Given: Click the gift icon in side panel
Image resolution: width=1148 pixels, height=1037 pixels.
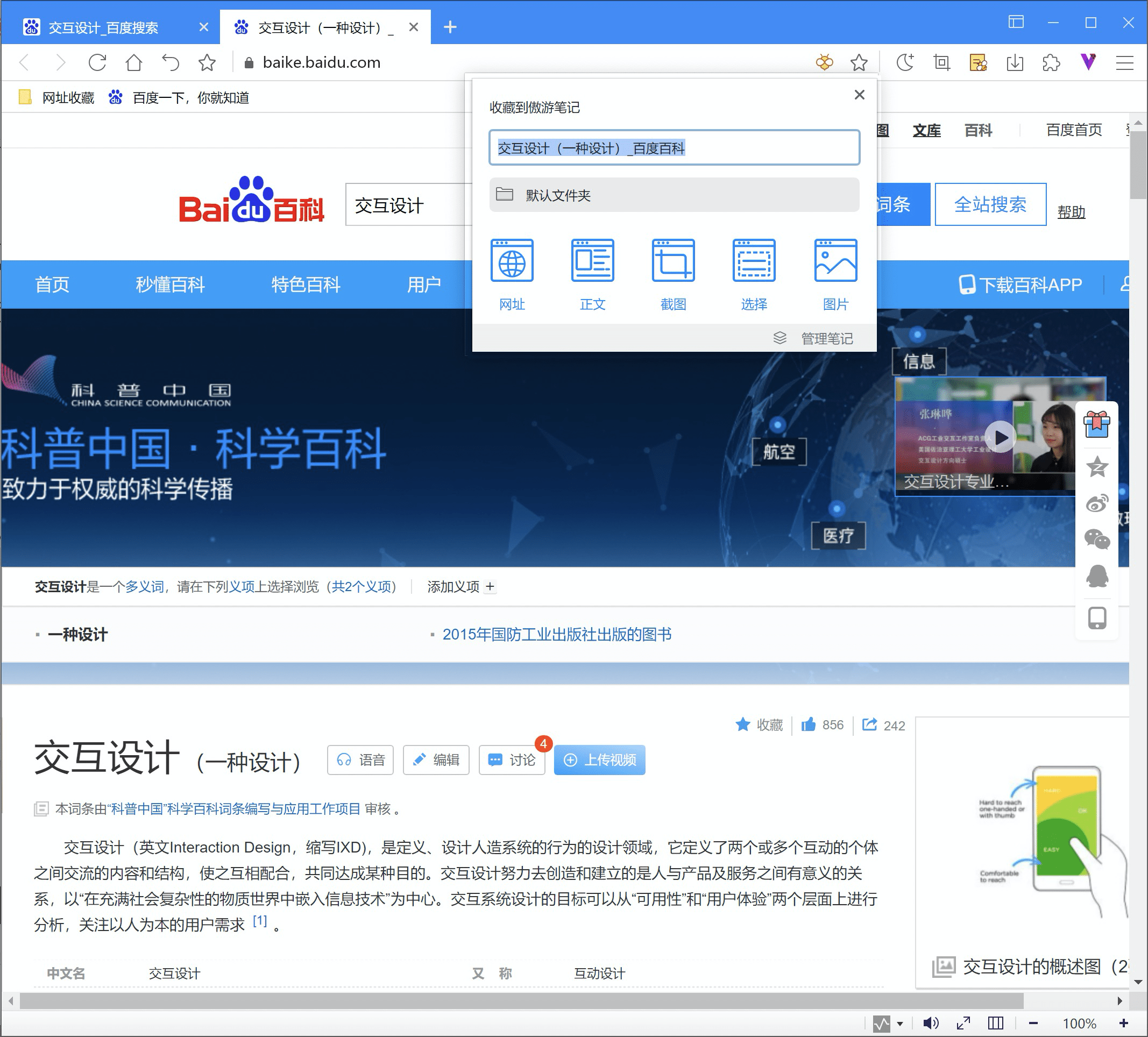Looking at the screenshot, I should pyautogui.click(x=1097, y=424).
